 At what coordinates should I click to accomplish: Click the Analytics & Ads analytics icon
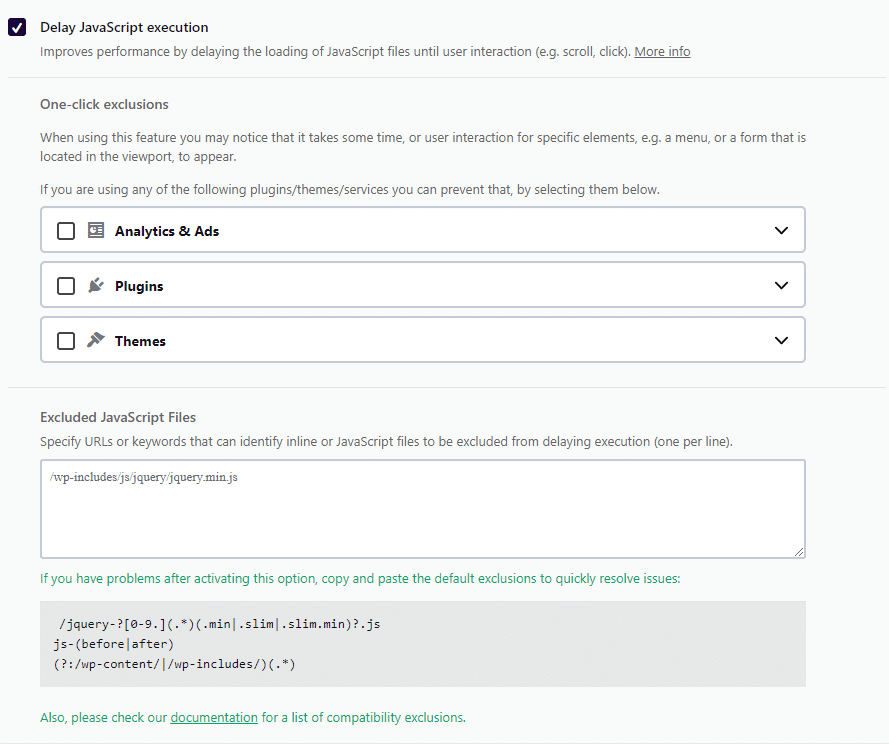pyautogui.click(x=95, y=230)
